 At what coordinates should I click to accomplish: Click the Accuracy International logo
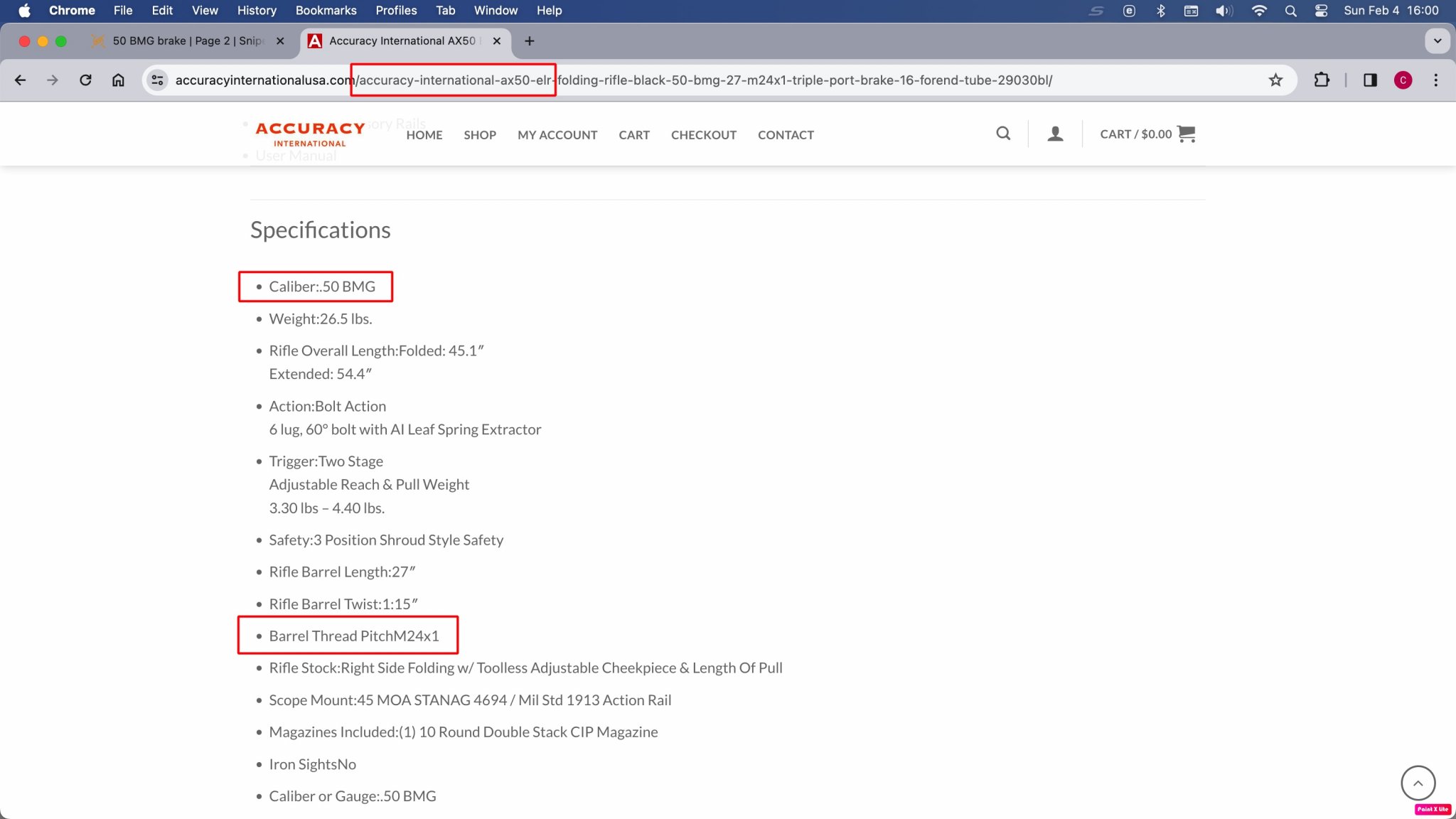(x=310, y=134)
